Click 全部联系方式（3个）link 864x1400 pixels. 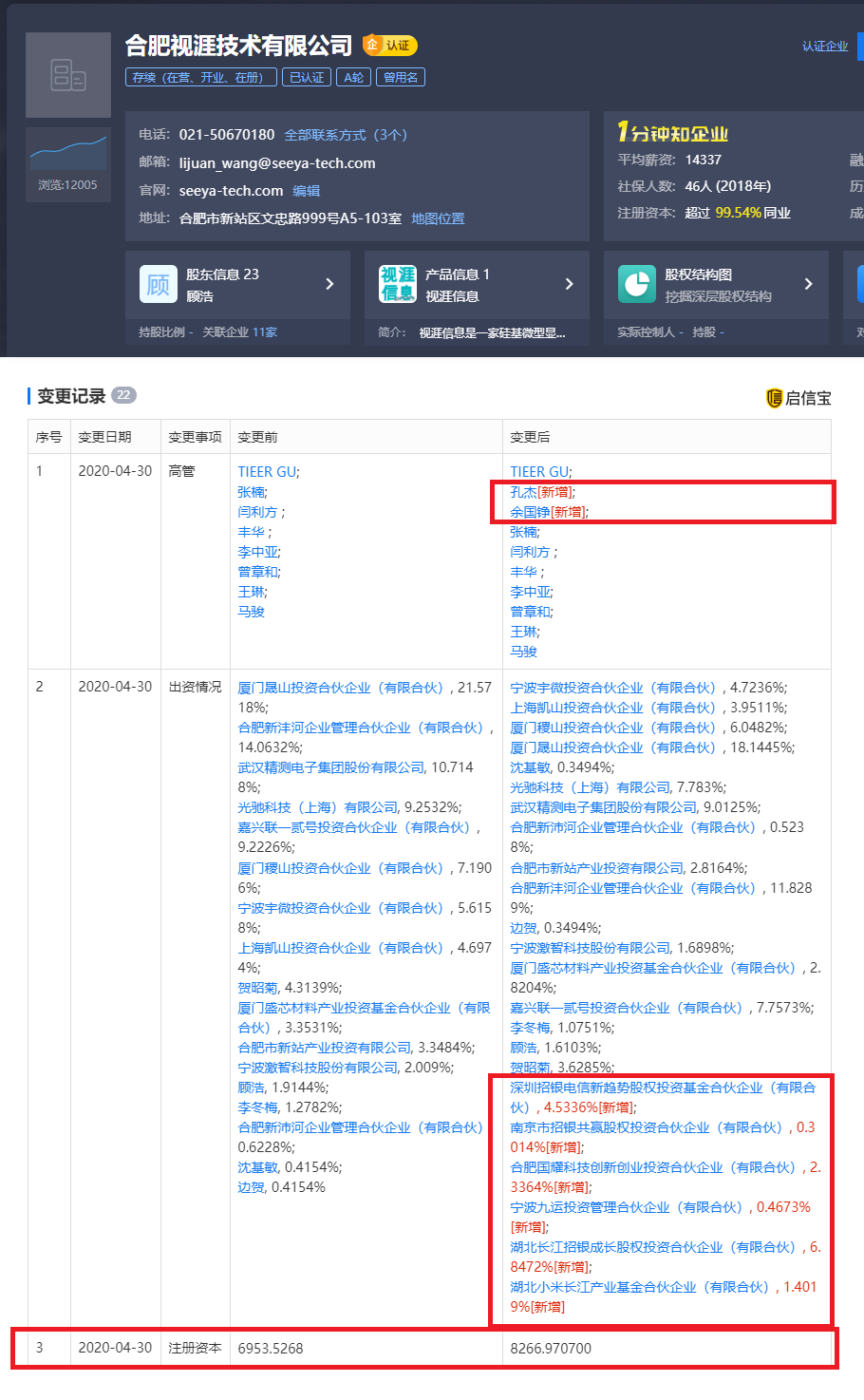pyautogui.click(x=346, y=135)
